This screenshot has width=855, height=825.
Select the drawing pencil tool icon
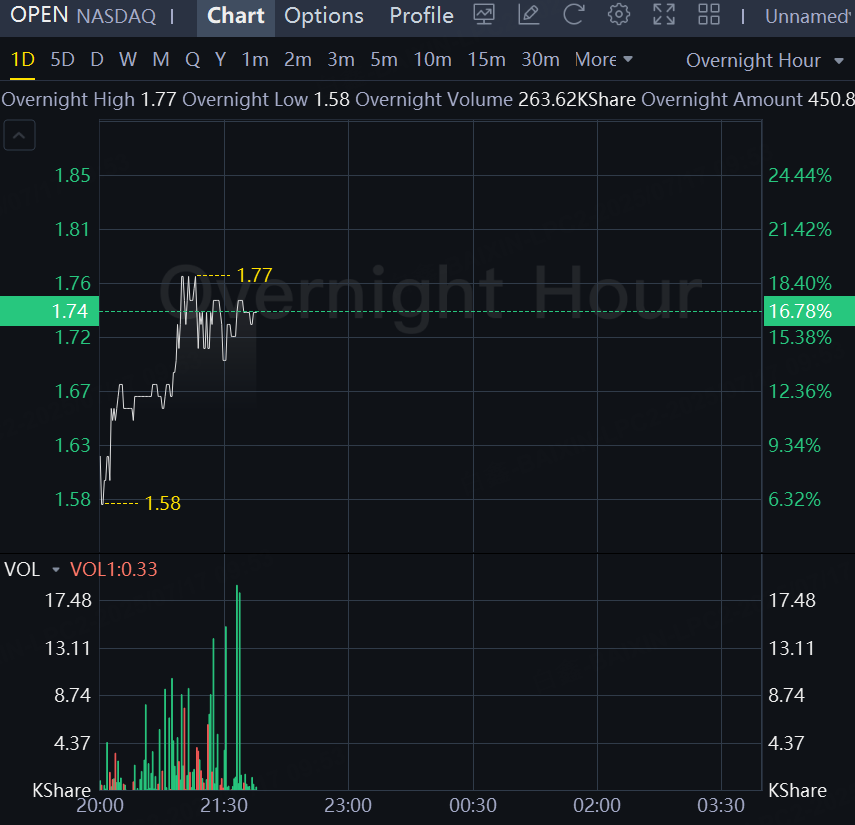[528, 15]
